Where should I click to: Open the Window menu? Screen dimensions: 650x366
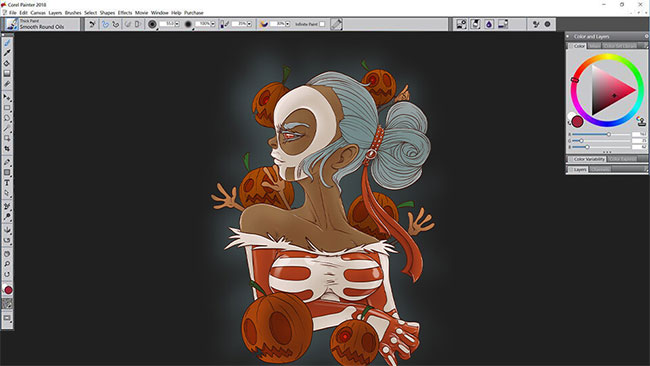160,13
